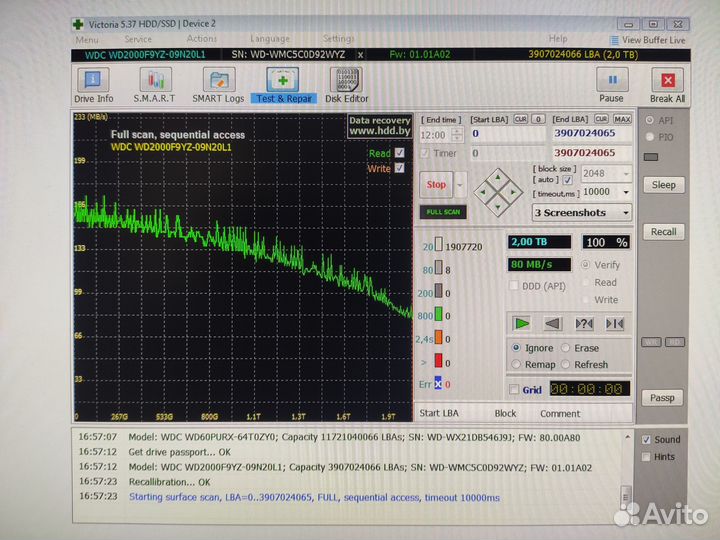Open the dropdown arrow beside Stop

[x=460, y=185]
